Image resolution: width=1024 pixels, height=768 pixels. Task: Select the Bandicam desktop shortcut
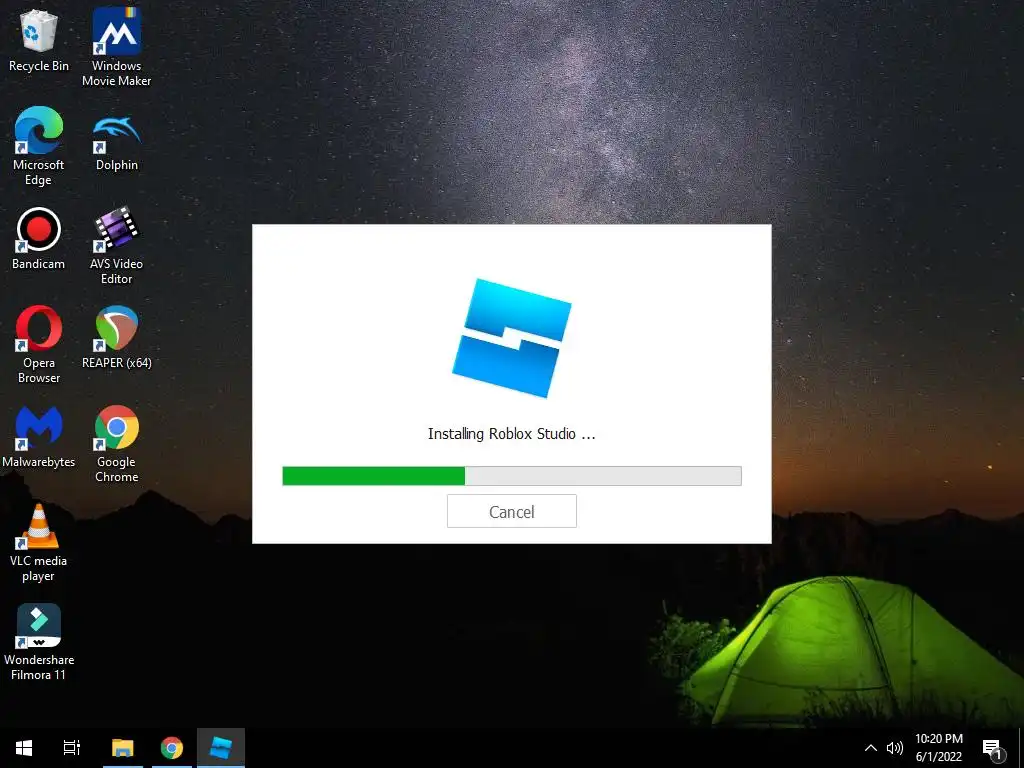click(x=39, y=238)
